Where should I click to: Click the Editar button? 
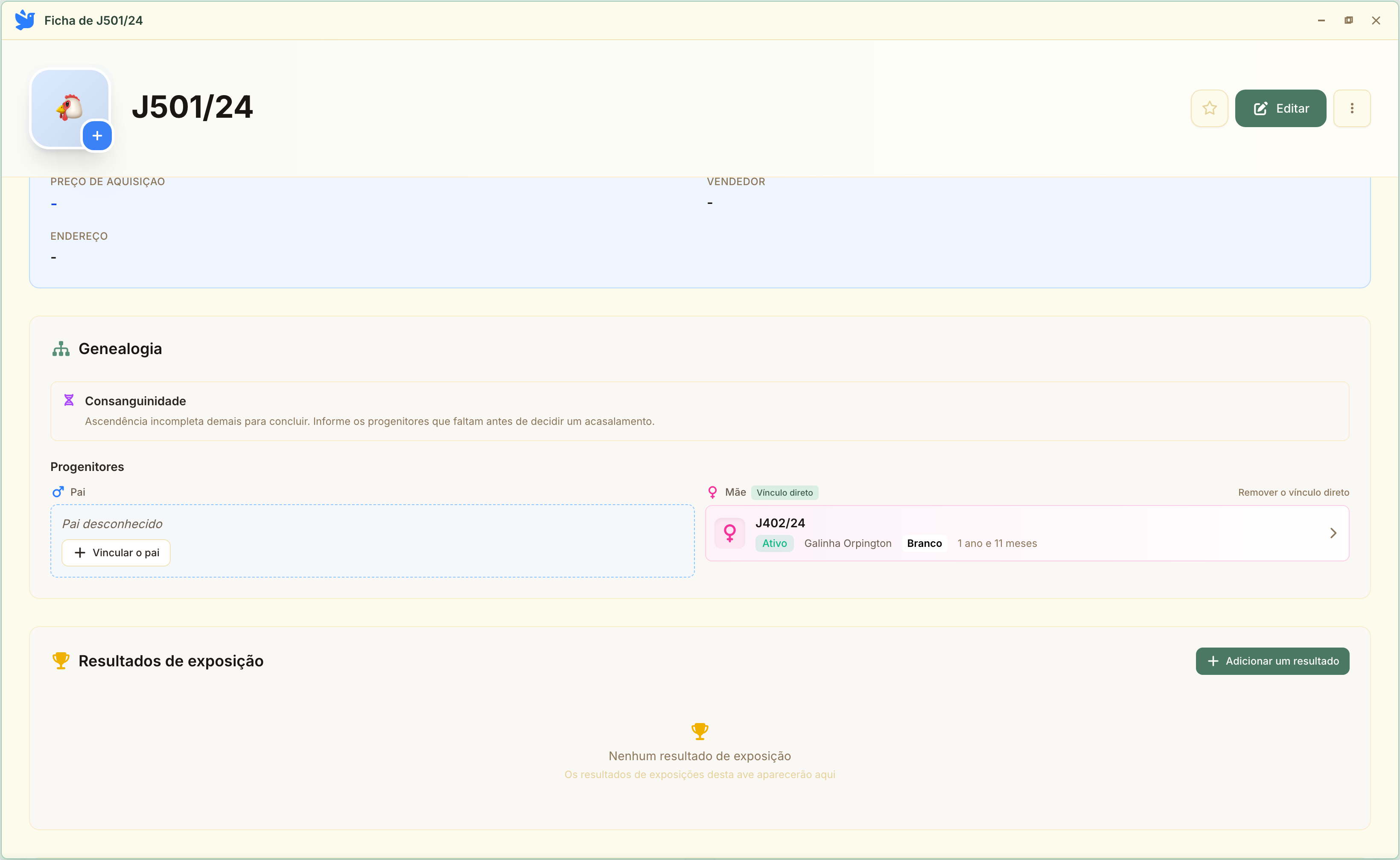tap(1280, 108)
